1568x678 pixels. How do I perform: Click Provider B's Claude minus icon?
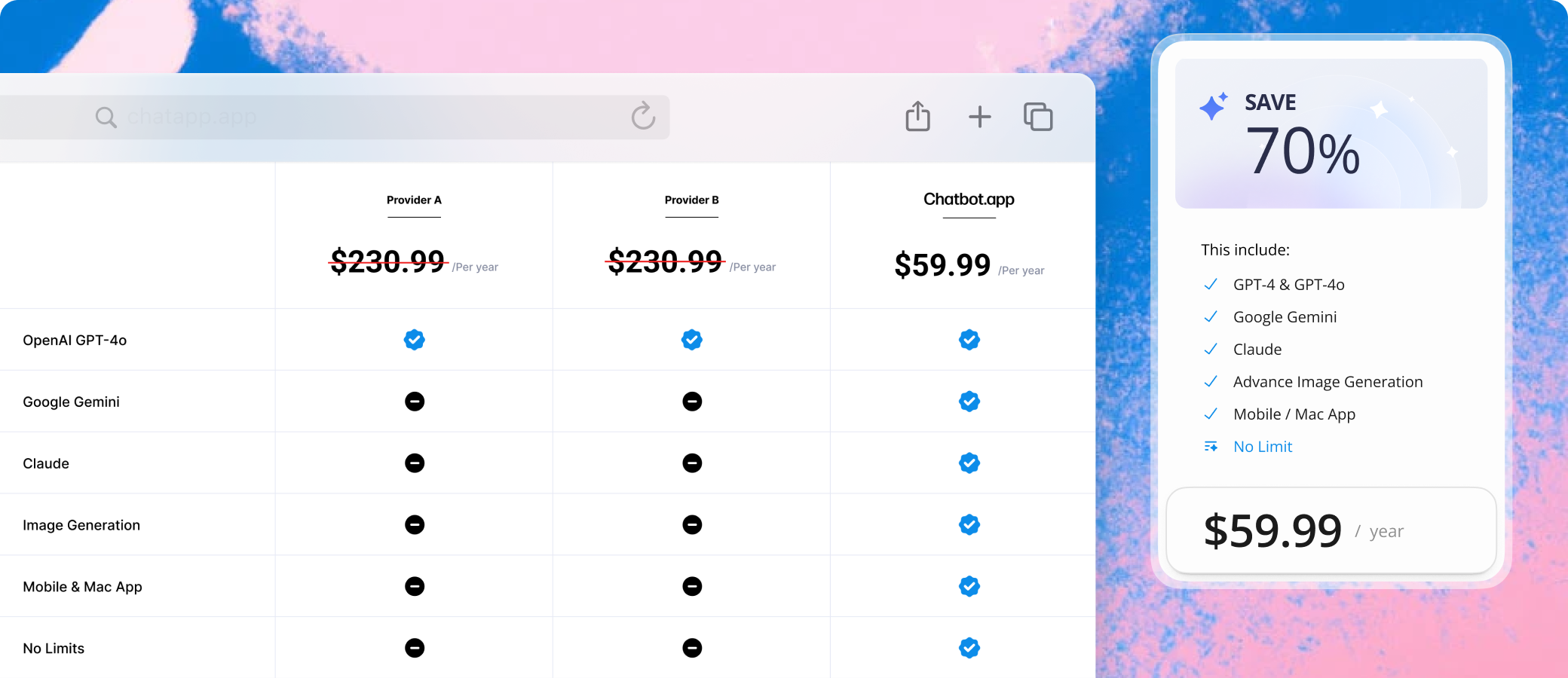point(692,463)
